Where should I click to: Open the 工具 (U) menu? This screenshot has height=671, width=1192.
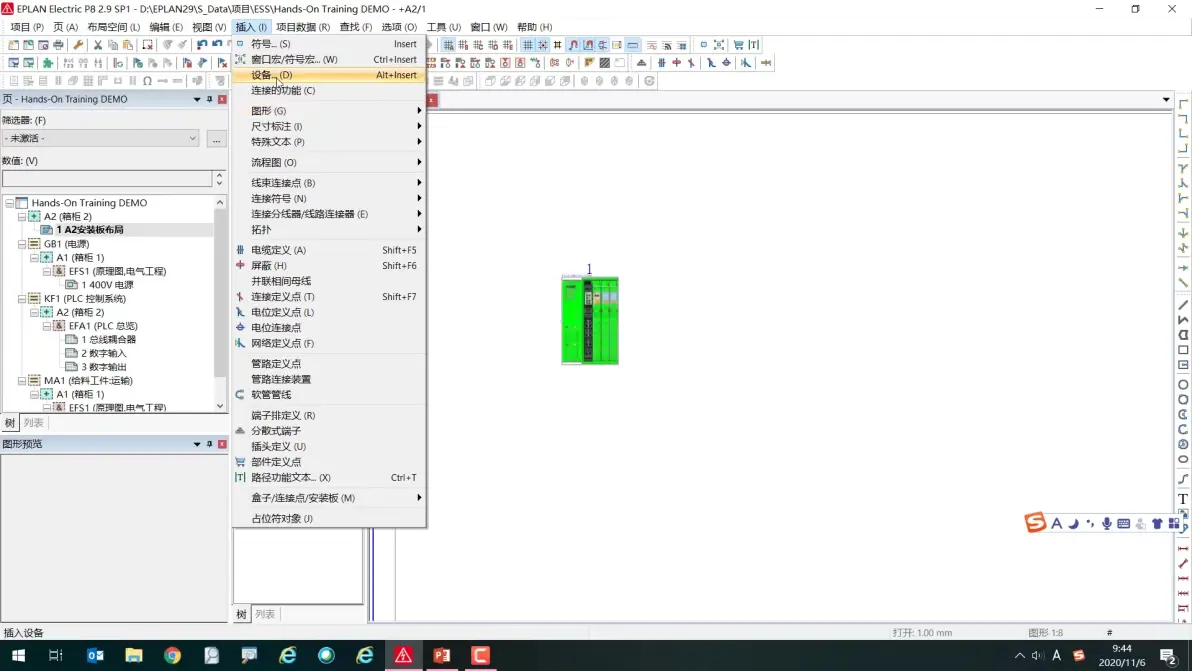pyautogui.click(x=443, y=27)
